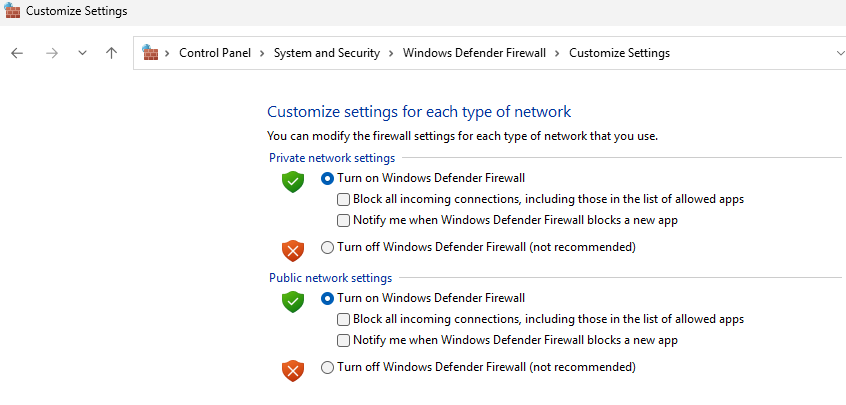Enable Notify me checkbox under Public network

pyautogui.click(x=343, y=340)
